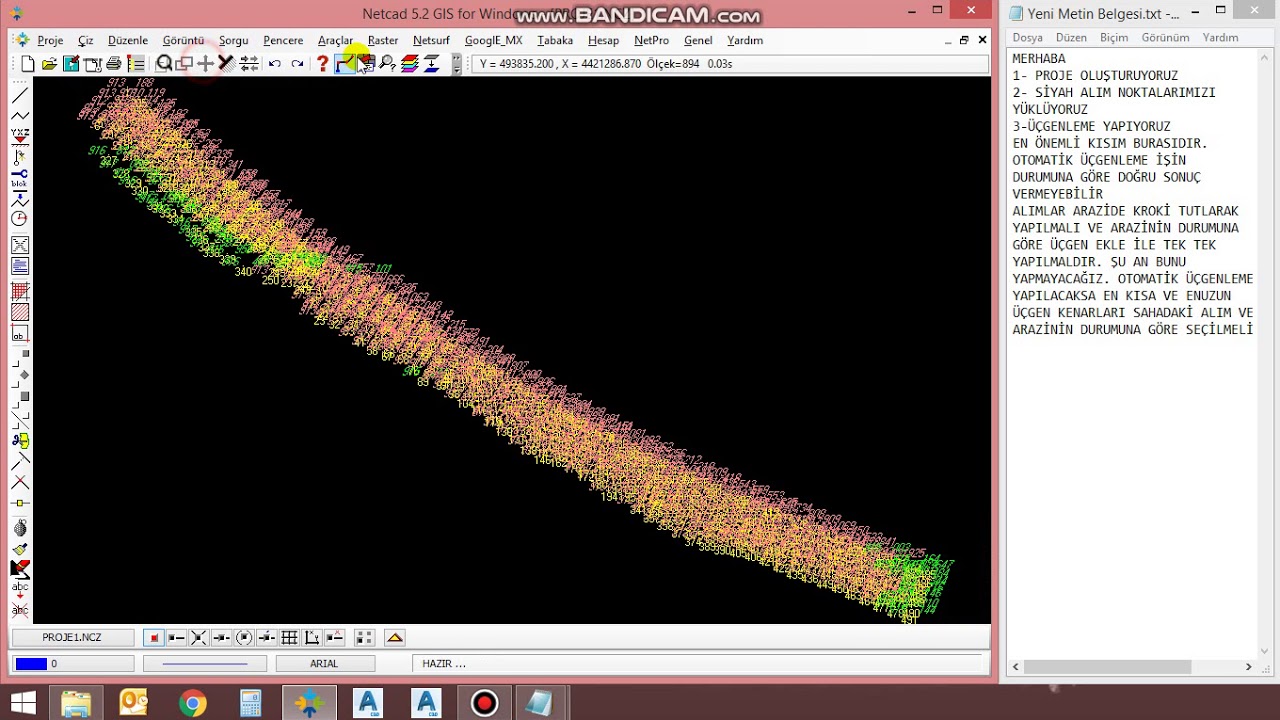Viewport: 1280px width, 720px height.
Task: Click the Open folder toolbar icon
Action: [49, 64]
